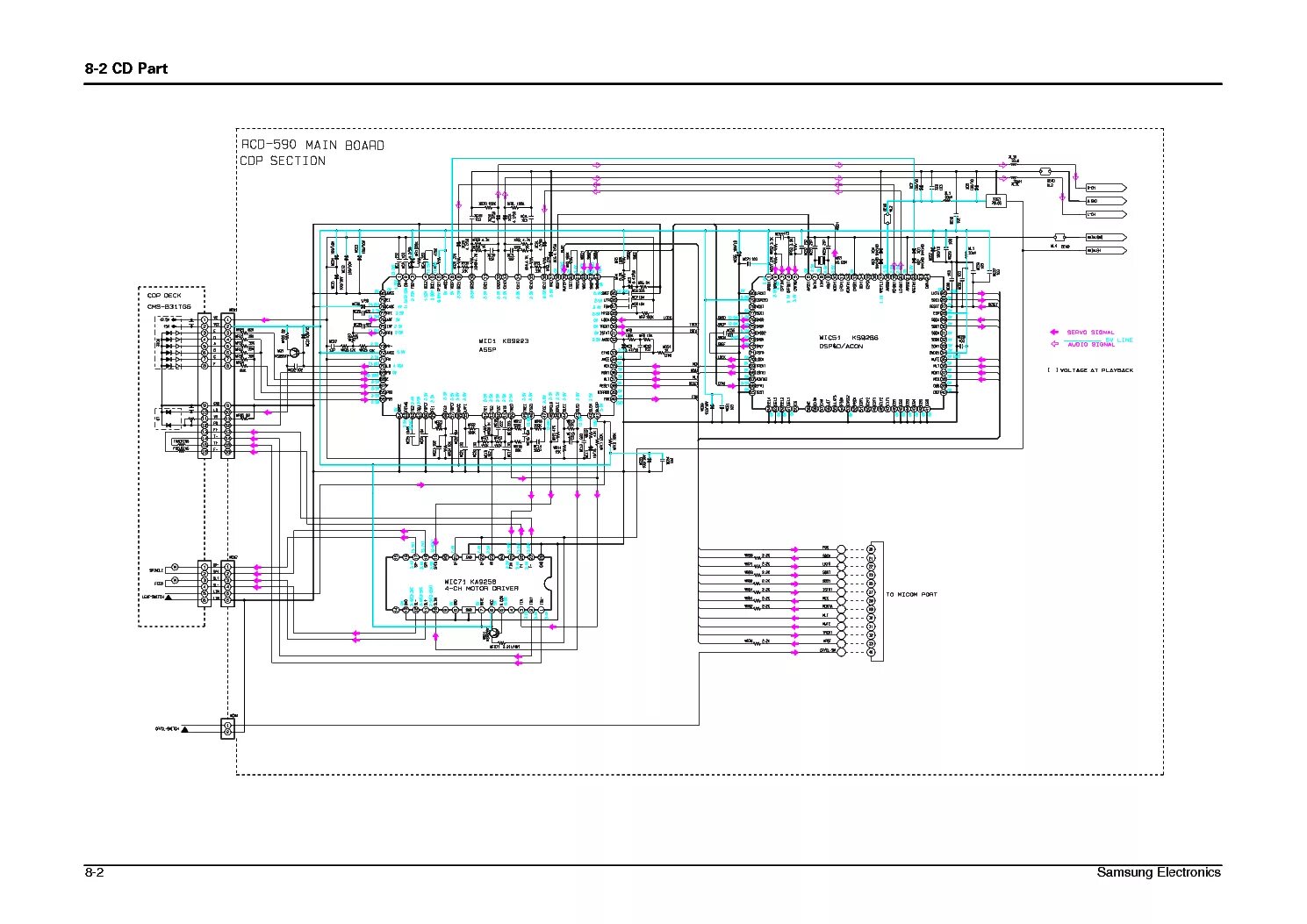
Task: Click the 'CMS-B31TG6' deck model text
Action: click(x=169, y=306)
